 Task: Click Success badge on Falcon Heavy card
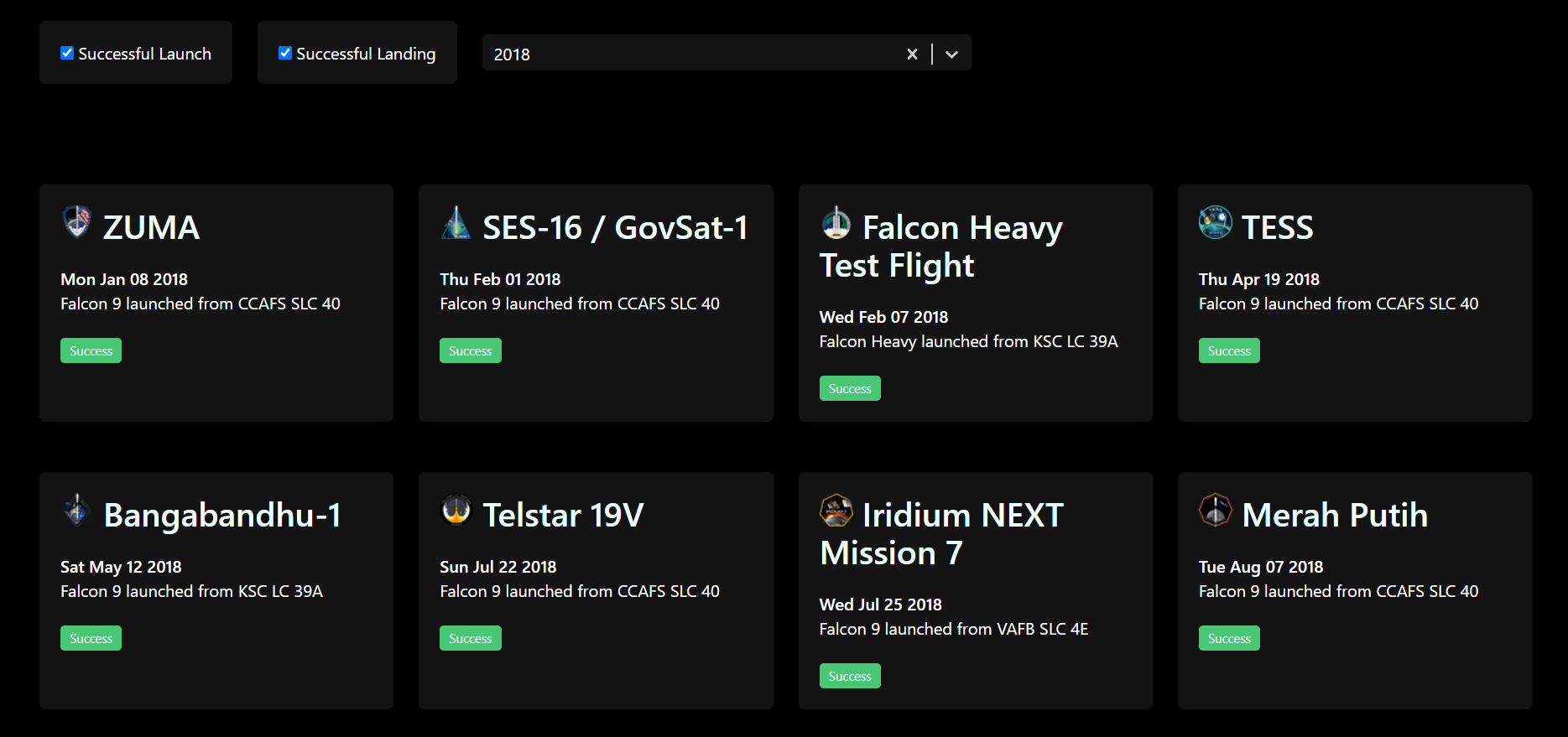(x=850, y=388)
